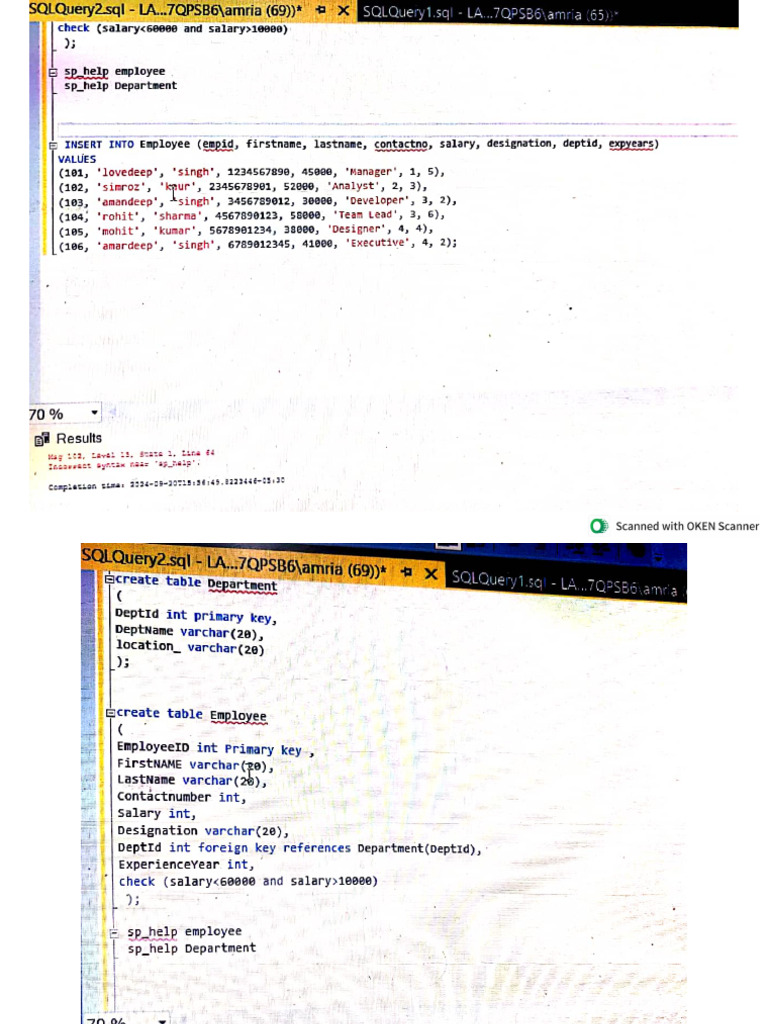Viewport: 768px width, 1024px height.
Task: Click sp_help Department line in the create table window
Action: [191, 948]
